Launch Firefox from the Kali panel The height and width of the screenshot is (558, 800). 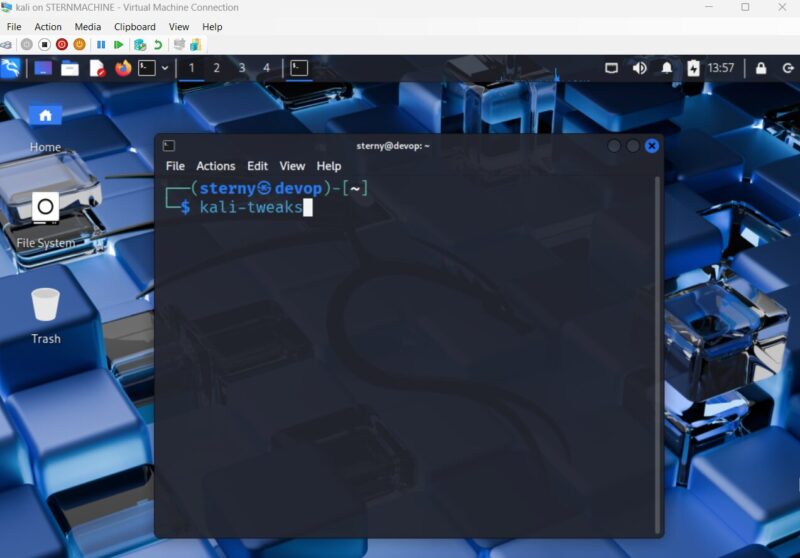(123, 68)
